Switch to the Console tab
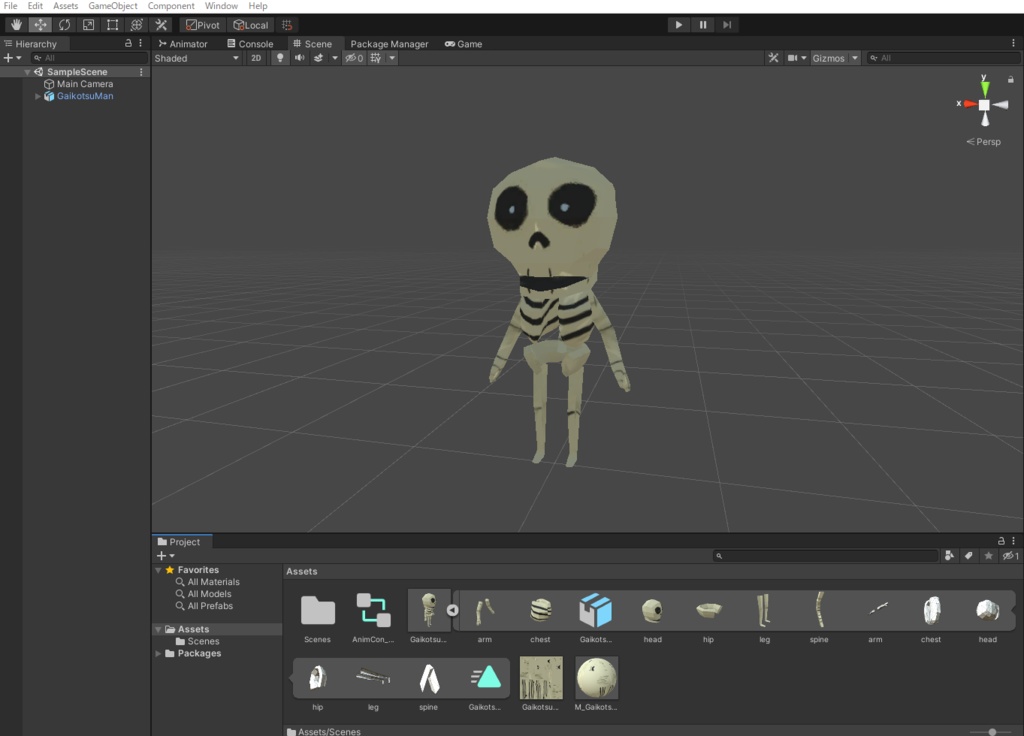 coord(250,44)
